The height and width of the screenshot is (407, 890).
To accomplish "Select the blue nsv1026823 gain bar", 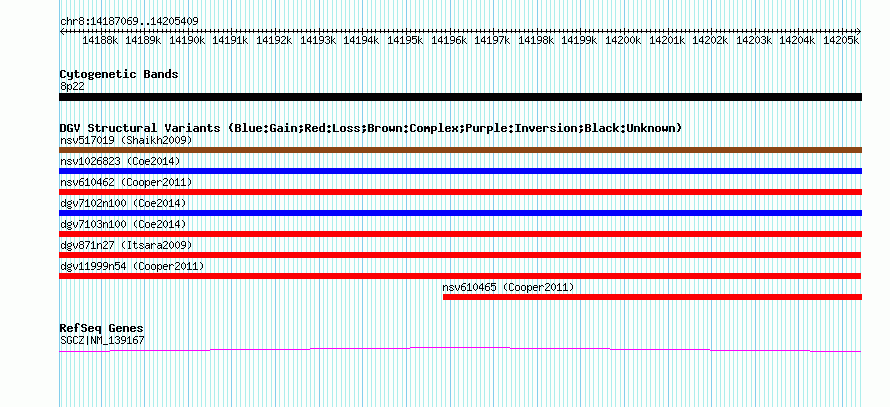I will [460, 171].
